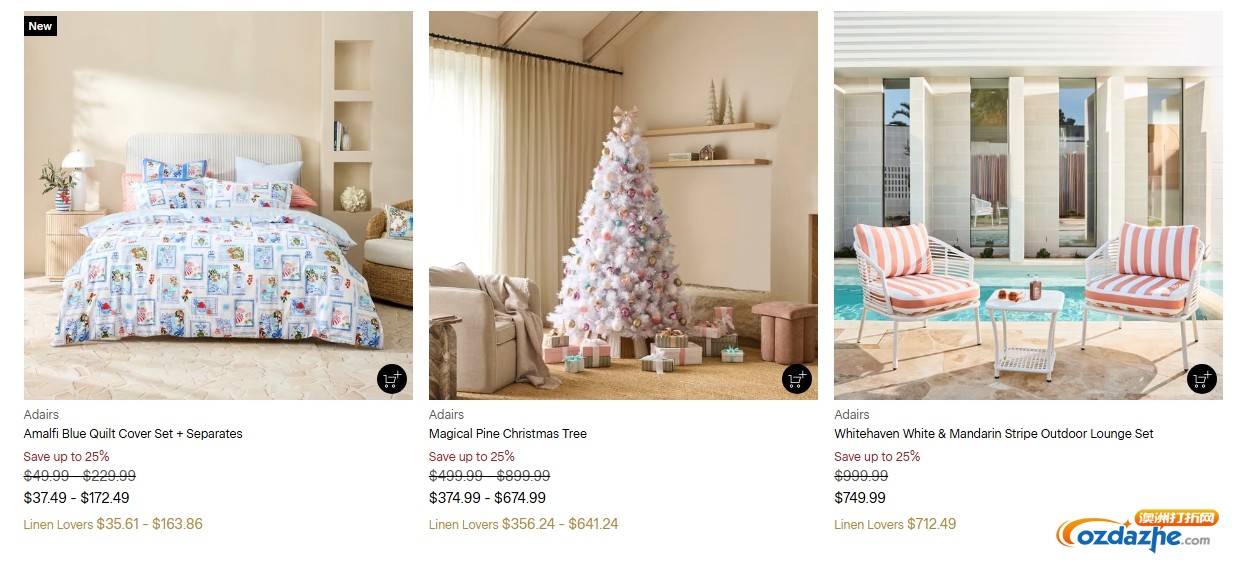Viewport: 1241px width, 565px height.
Task: Open the striped outdoor lounge set image
Action: [x=1028, y=205]
